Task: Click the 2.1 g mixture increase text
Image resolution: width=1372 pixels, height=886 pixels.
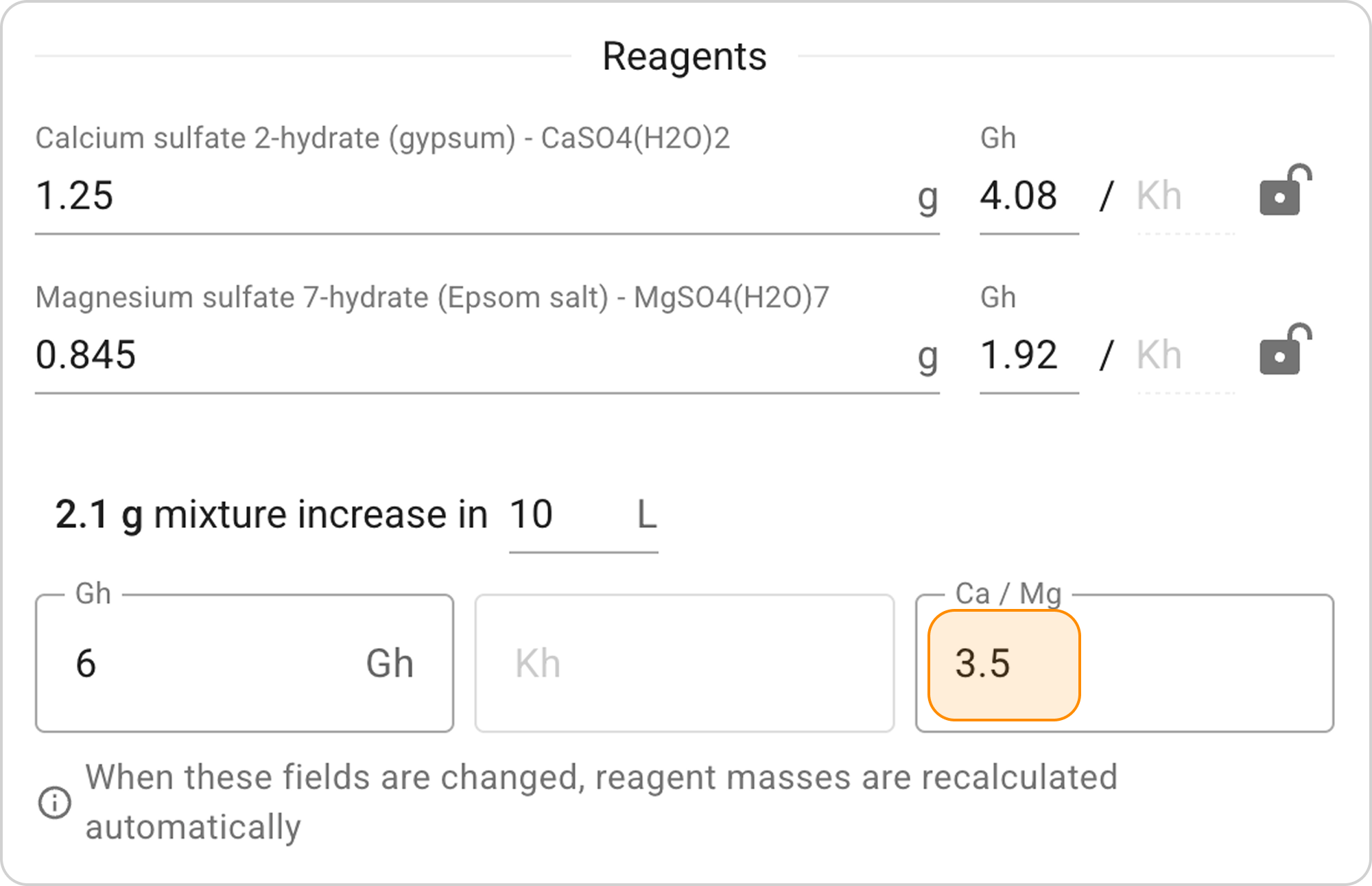Action: coord(271,514)
